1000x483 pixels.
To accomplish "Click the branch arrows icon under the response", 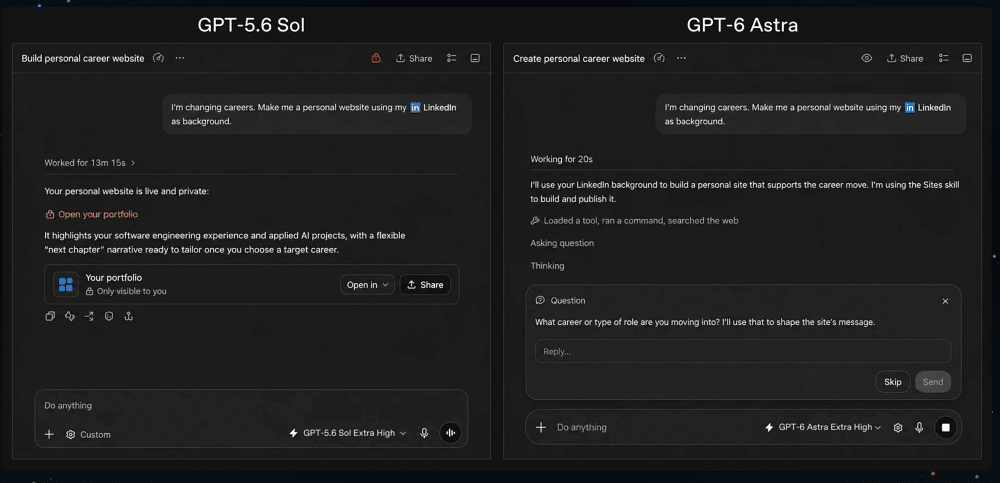I will click(89, 316).
